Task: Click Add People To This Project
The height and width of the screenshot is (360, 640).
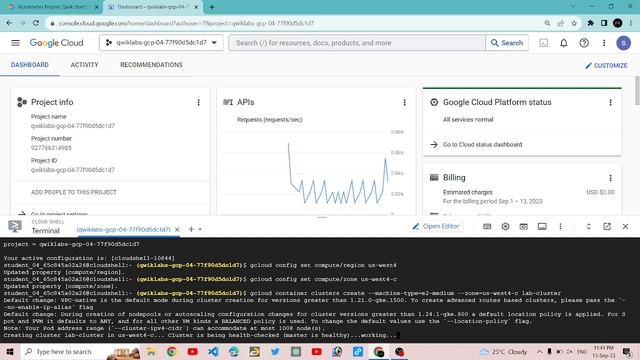Action: [74, 192]
